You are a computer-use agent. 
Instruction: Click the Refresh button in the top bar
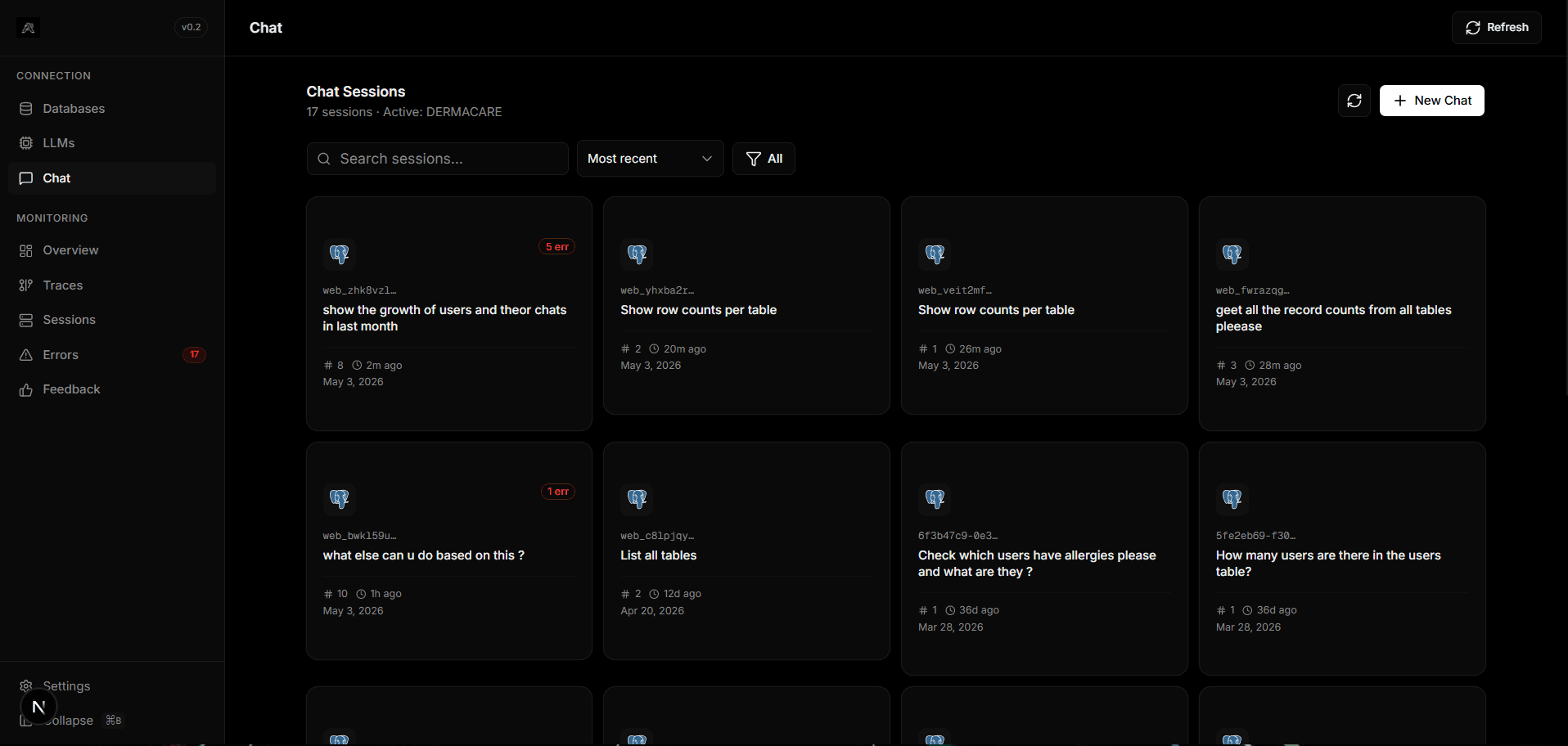(x=1497, y=28)
